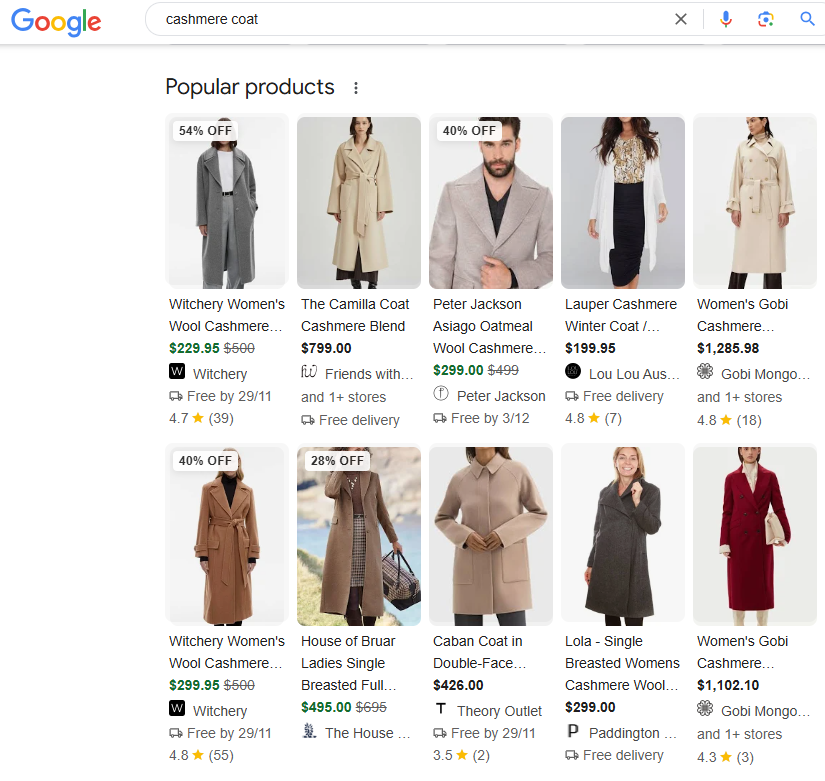825x781 pixels.
Task: Click Friends with Frank store logo icon
Action: tap(309, 372)
